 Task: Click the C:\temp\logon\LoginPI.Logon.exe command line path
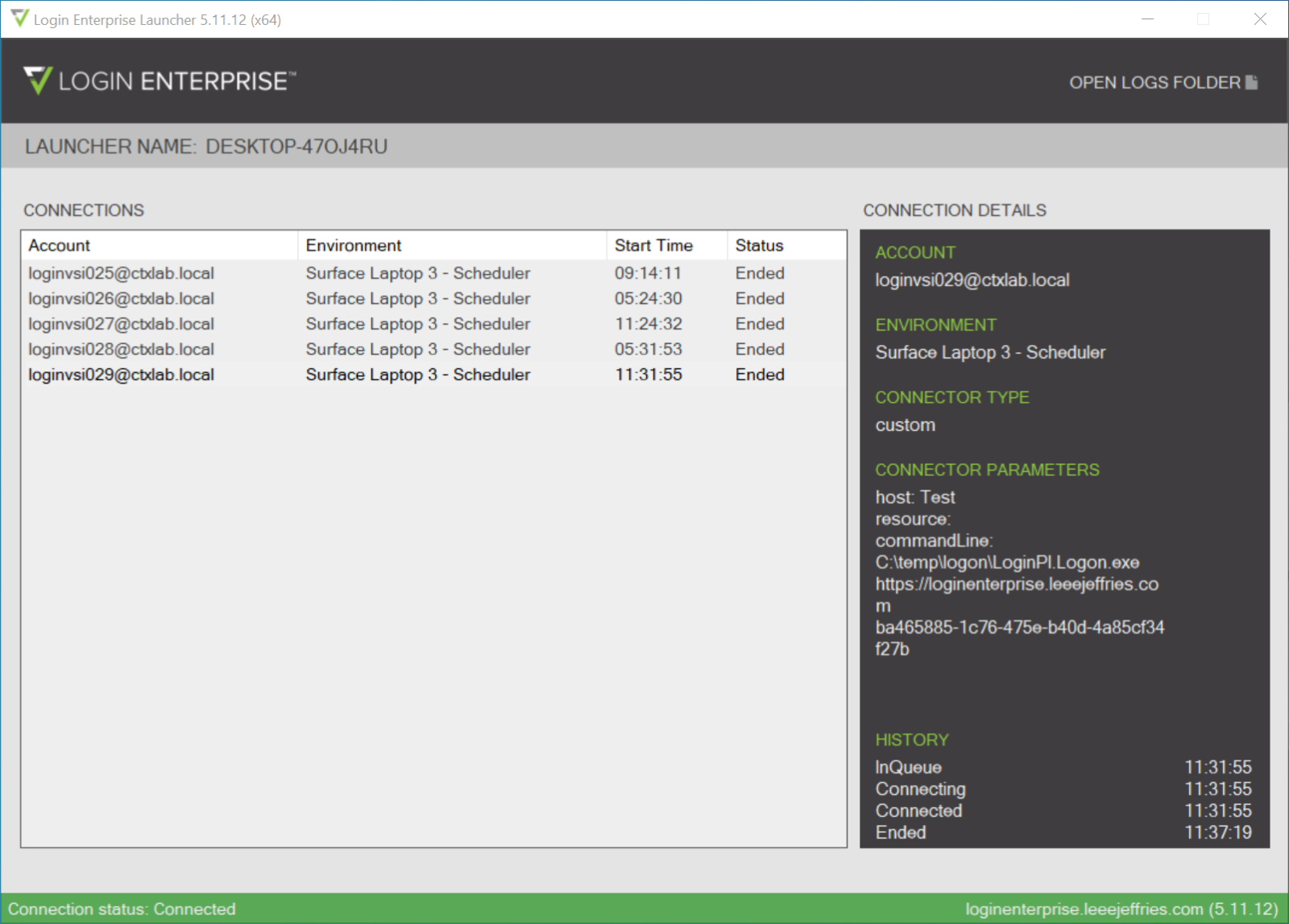coord(1007,562)
